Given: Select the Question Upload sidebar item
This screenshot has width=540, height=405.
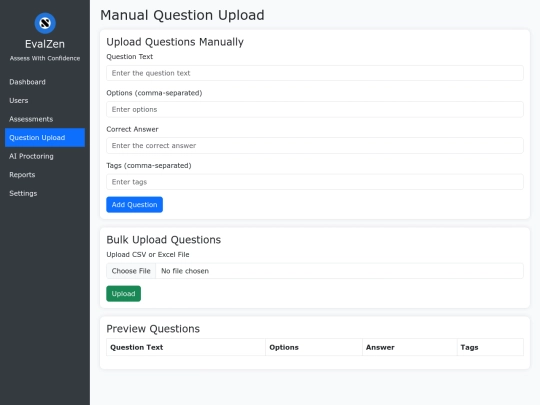Looking at the screenshot, I should 45,137.
